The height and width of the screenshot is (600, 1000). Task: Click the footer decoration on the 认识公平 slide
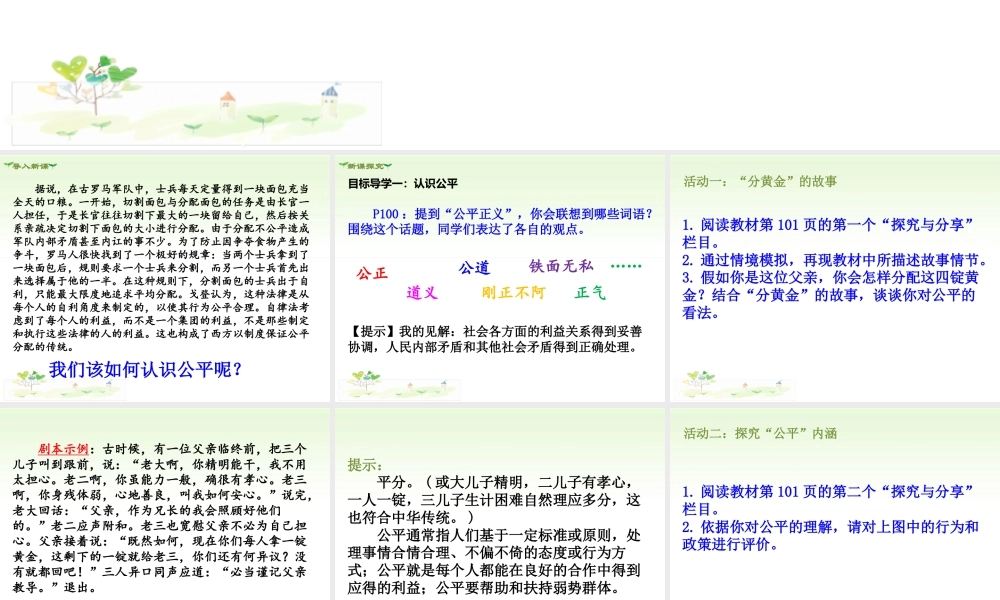[x=382, y=384]
